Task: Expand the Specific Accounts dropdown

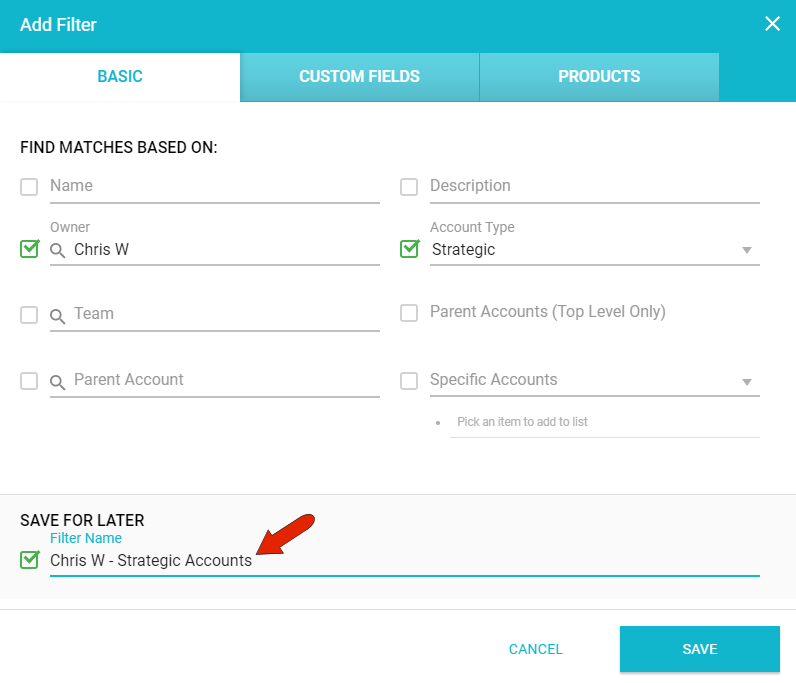Action: [x=746, y=381]
